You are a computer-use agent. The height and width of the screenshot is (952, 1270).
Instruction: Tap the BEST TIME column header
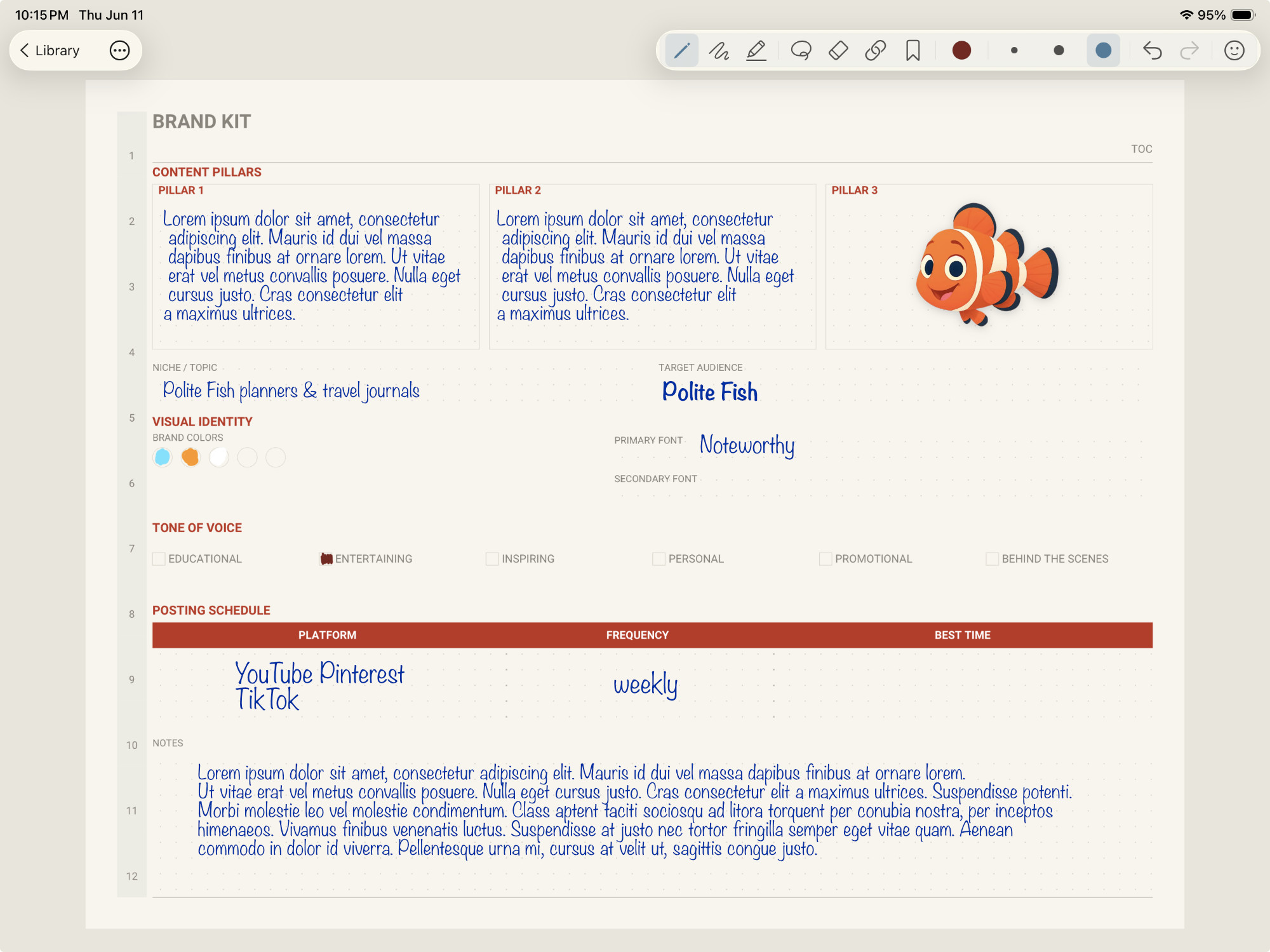(x=962, y=635)
